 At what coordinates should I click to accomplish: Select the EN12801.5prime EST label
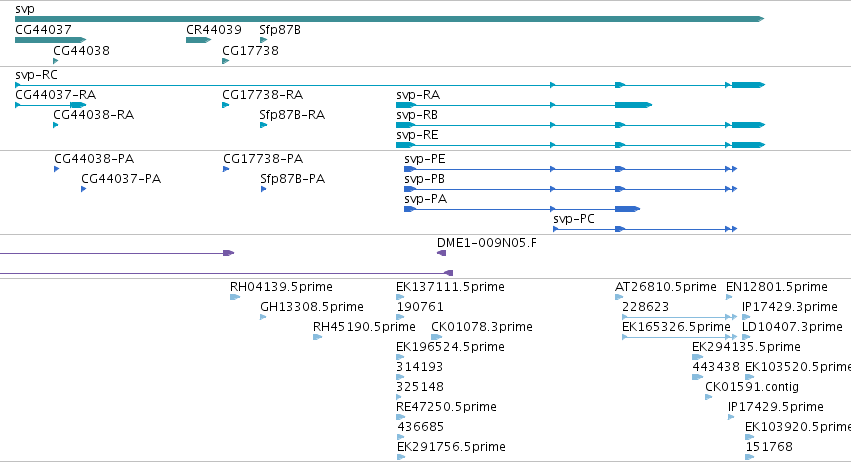pos(777,287)
